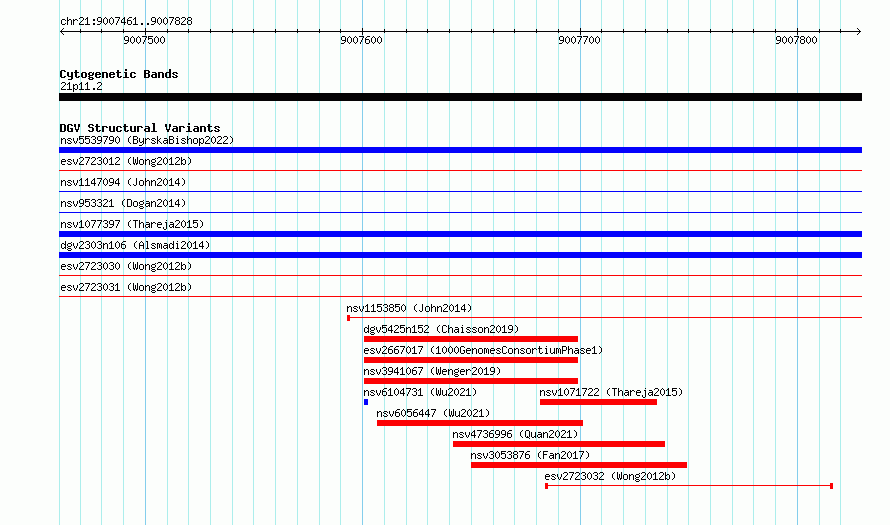Select the red bar for esv2667017
This screenshot has height=525, width=890.
(x=471, y=360)
